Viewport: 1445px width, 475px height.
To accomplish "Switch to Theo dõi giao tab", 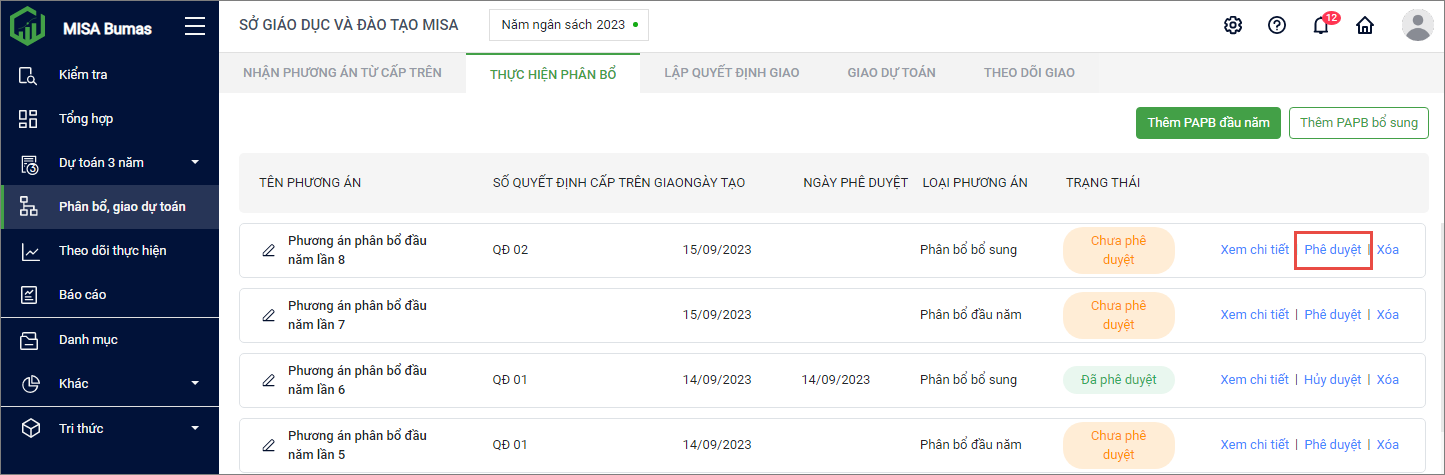I will [1028, 72].
